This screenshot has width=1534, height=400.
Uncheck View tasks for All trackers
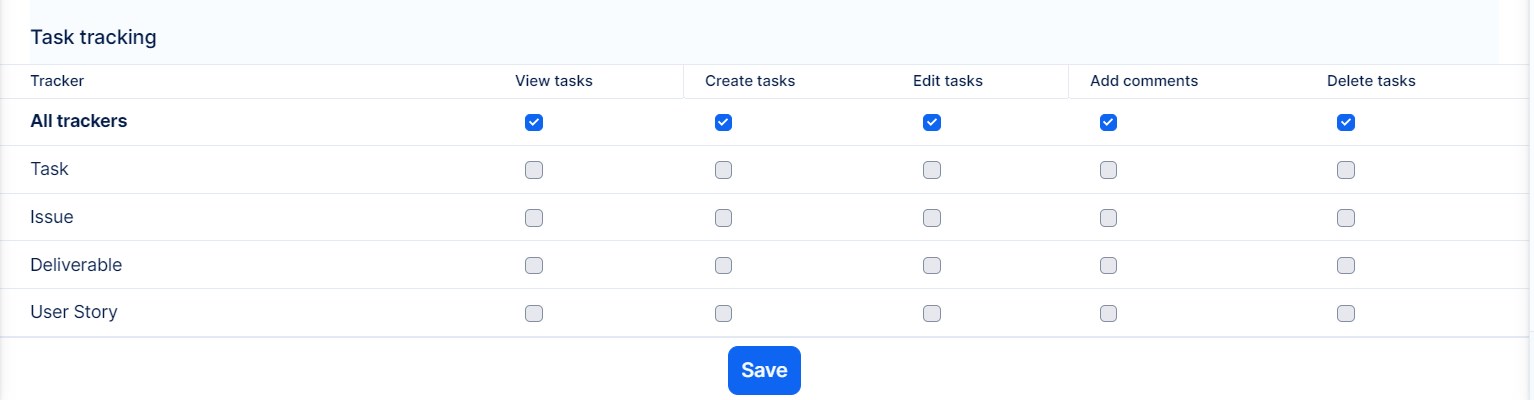(534, 122)
